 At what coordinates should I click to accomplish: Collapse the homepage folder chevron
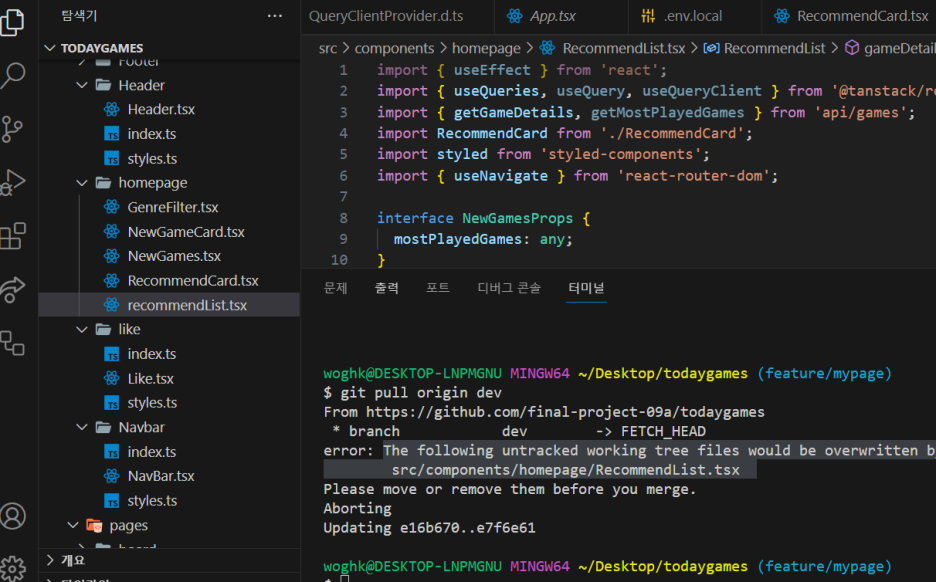point(82,183)
